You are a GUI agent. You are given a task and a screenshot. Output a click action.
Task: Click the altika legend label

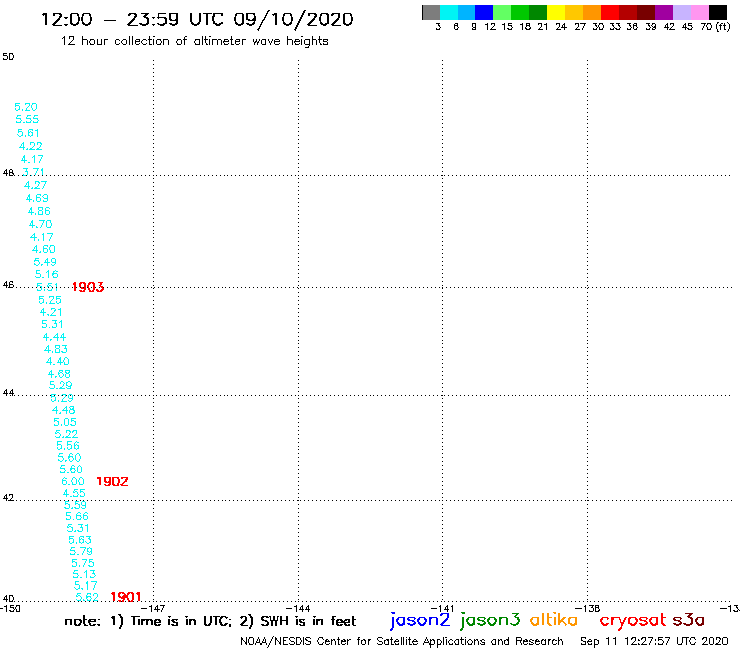pyautogui.click(x=554, y=620)
